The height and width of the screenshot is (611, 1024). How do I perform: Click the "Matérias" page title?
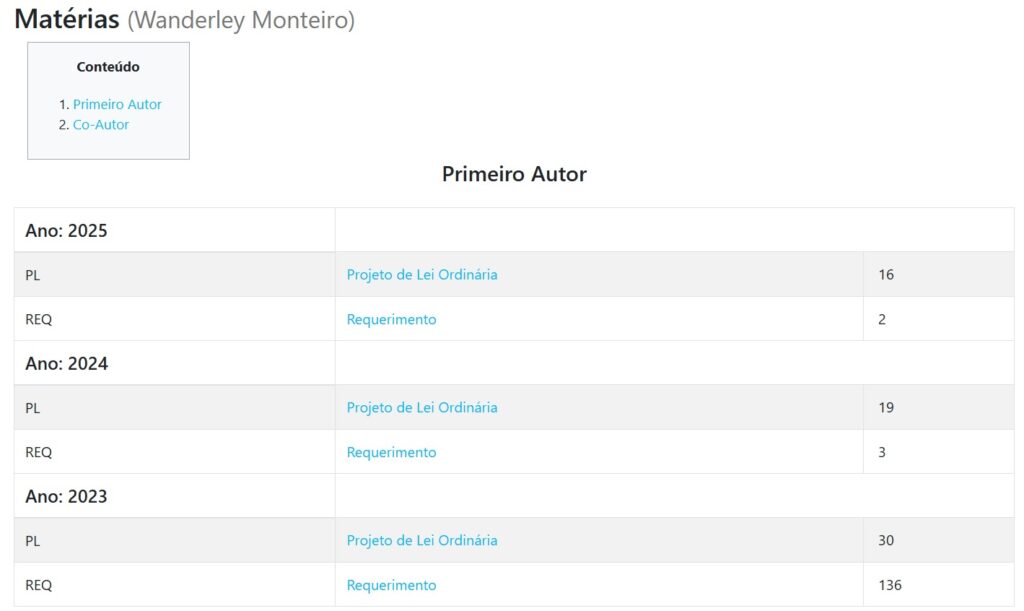pos(67,19)
